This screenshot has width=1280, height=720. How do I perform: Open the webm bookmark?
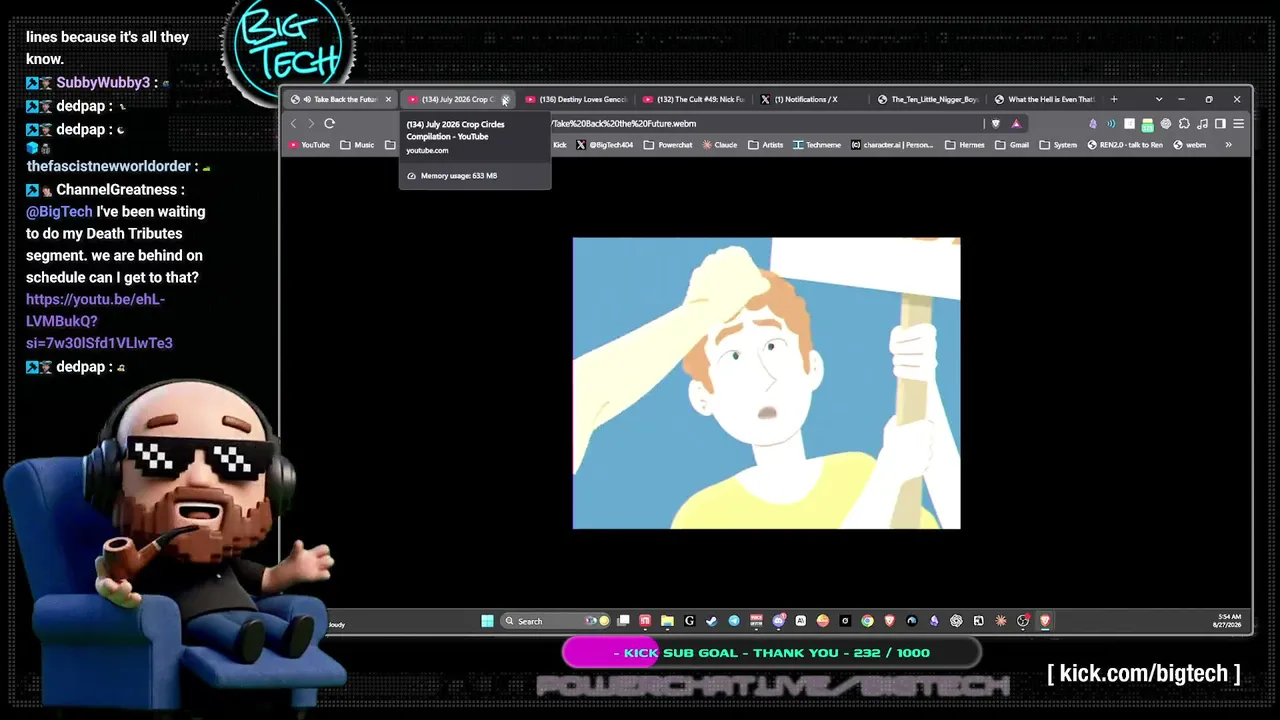tap(1190, 145)
